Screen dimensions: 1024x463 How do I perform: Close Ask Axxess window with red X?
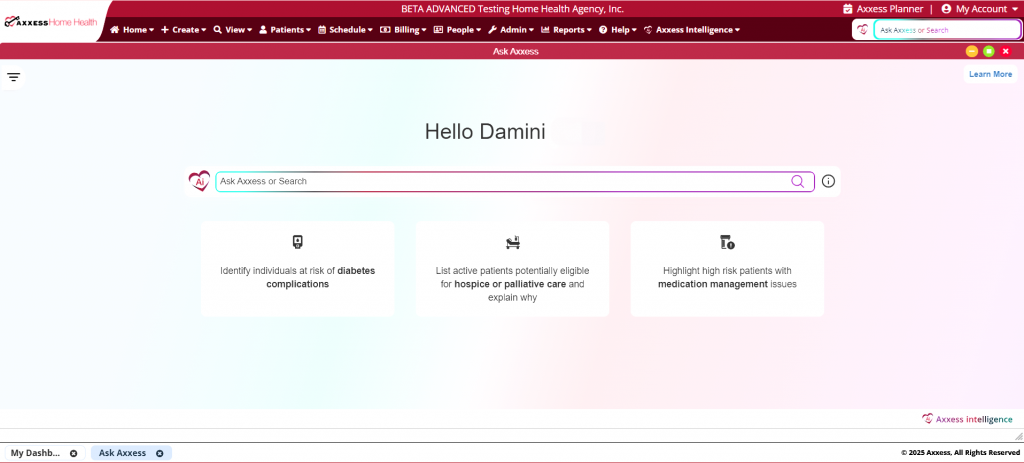click(1006, 52)
